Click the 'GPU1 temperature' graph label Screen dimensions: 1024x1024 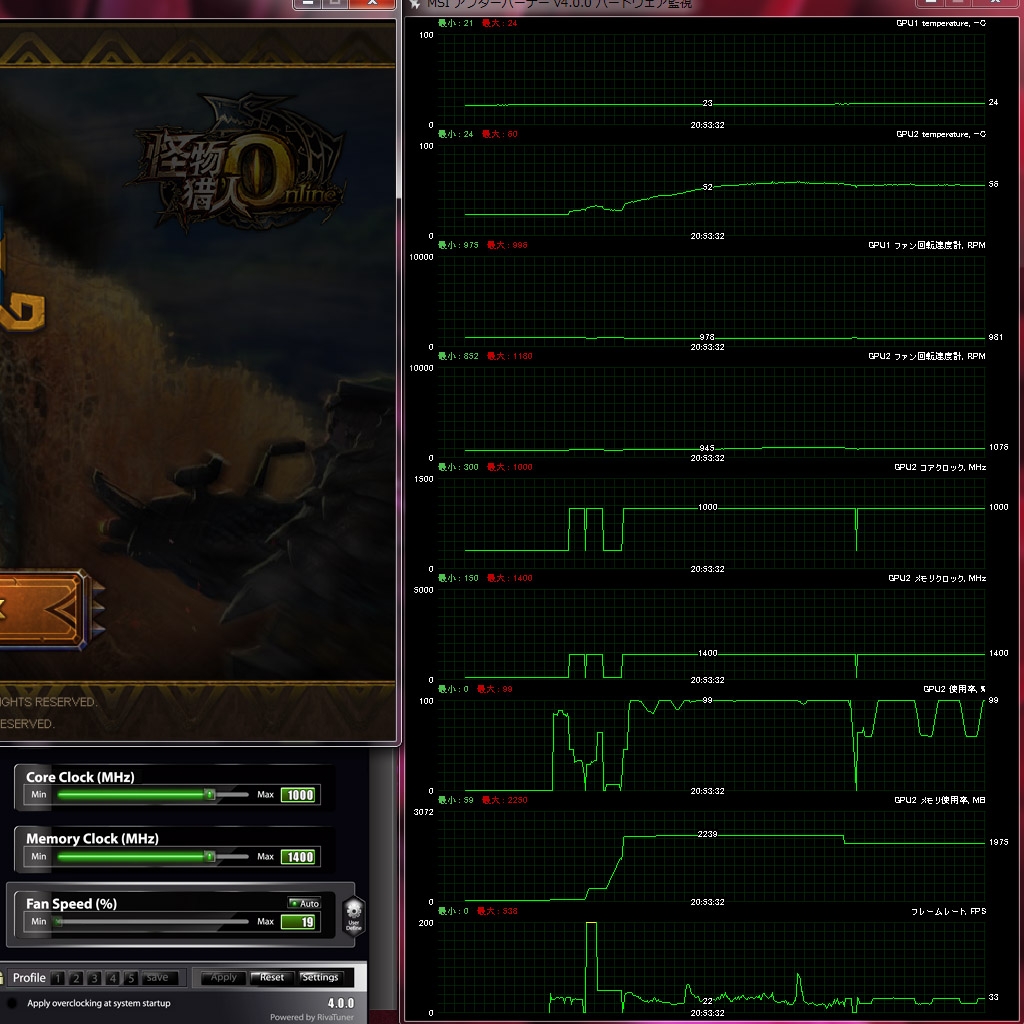tap(940, 23)
